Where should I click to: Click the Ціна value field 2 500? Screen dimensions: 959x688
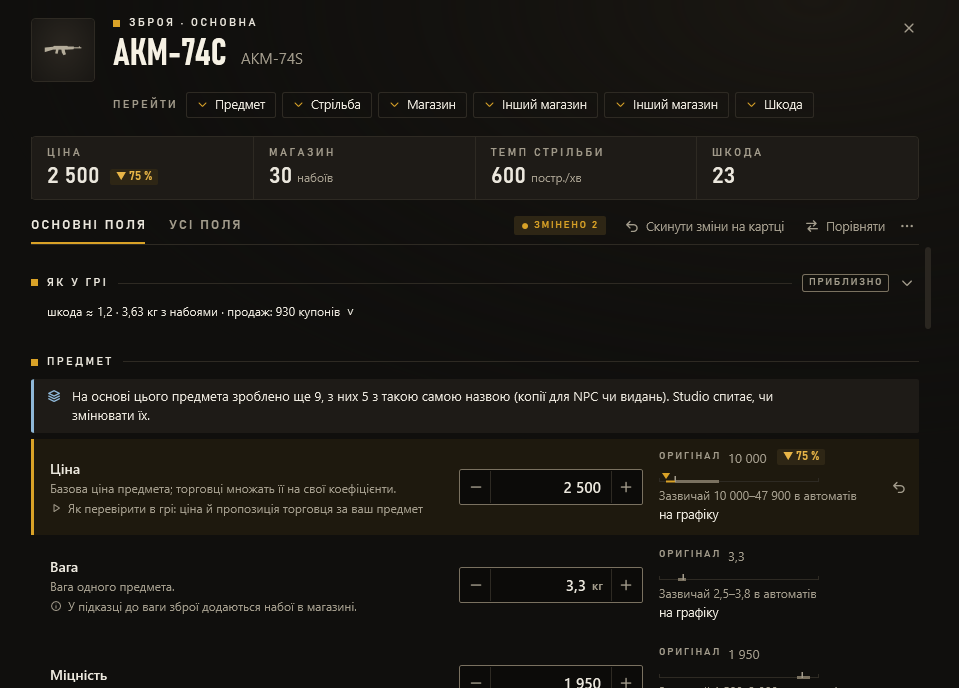point(550,487)
